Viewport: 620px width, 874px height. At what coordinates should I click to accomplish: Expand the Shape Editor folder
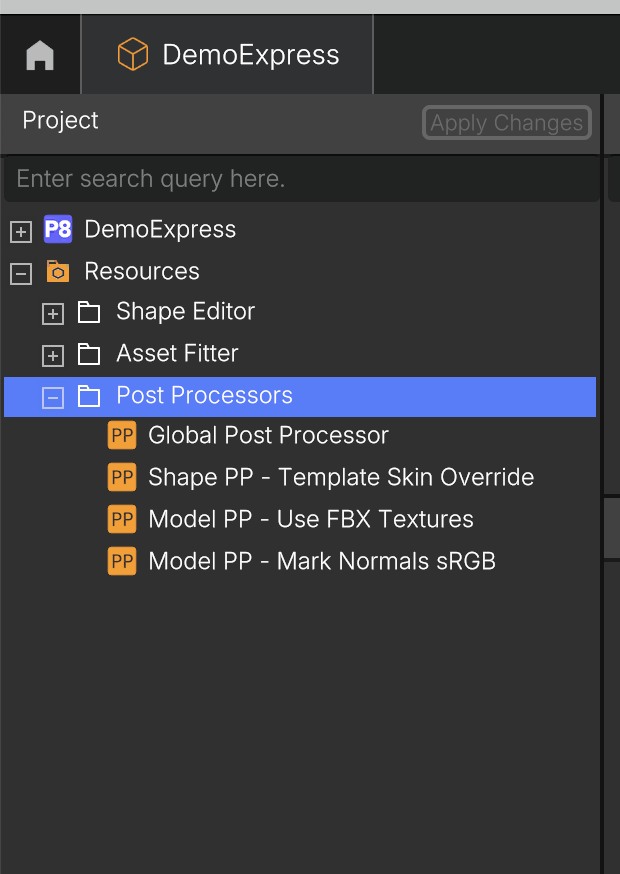pyautogui.click(x=53, y=314)
